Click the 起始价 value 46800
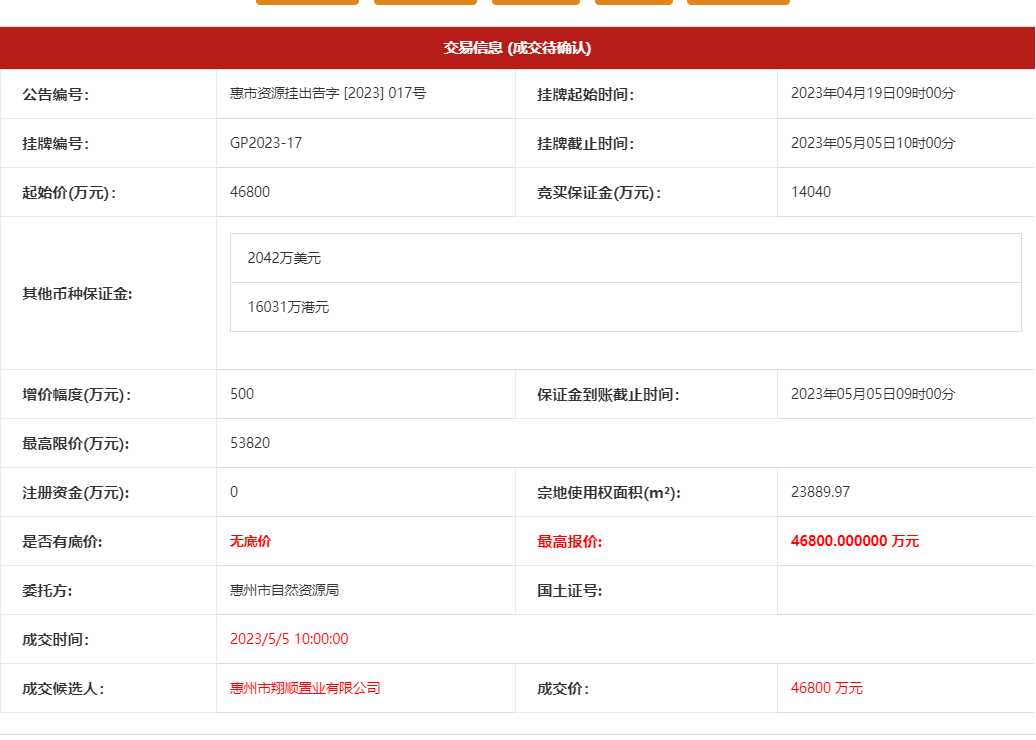Screen dimensions: 1036x740 click(250, 192)
